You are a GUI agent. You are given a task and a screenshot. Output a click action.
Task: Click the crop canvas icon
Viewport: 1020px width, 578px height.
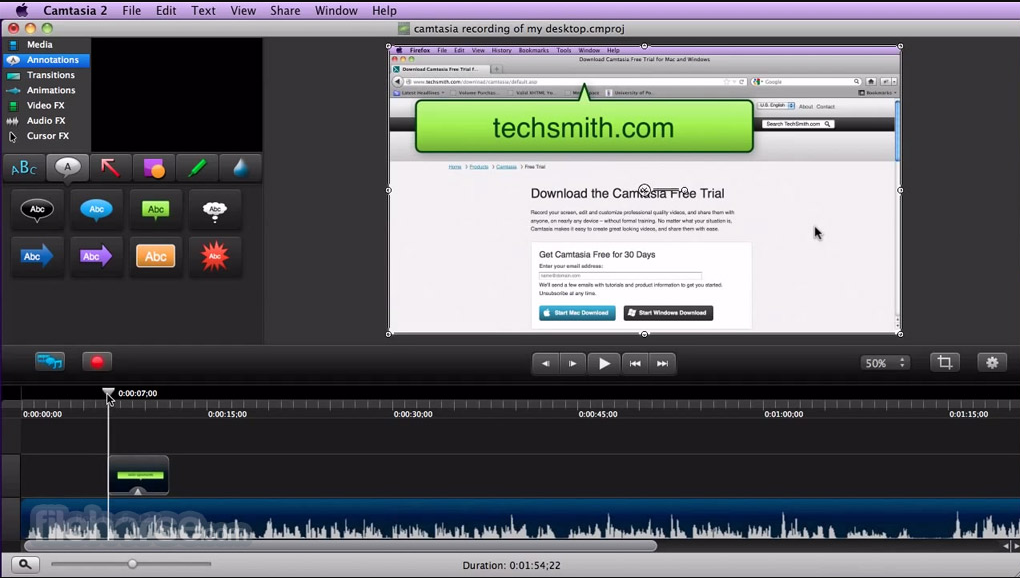(x=945, y=362)
